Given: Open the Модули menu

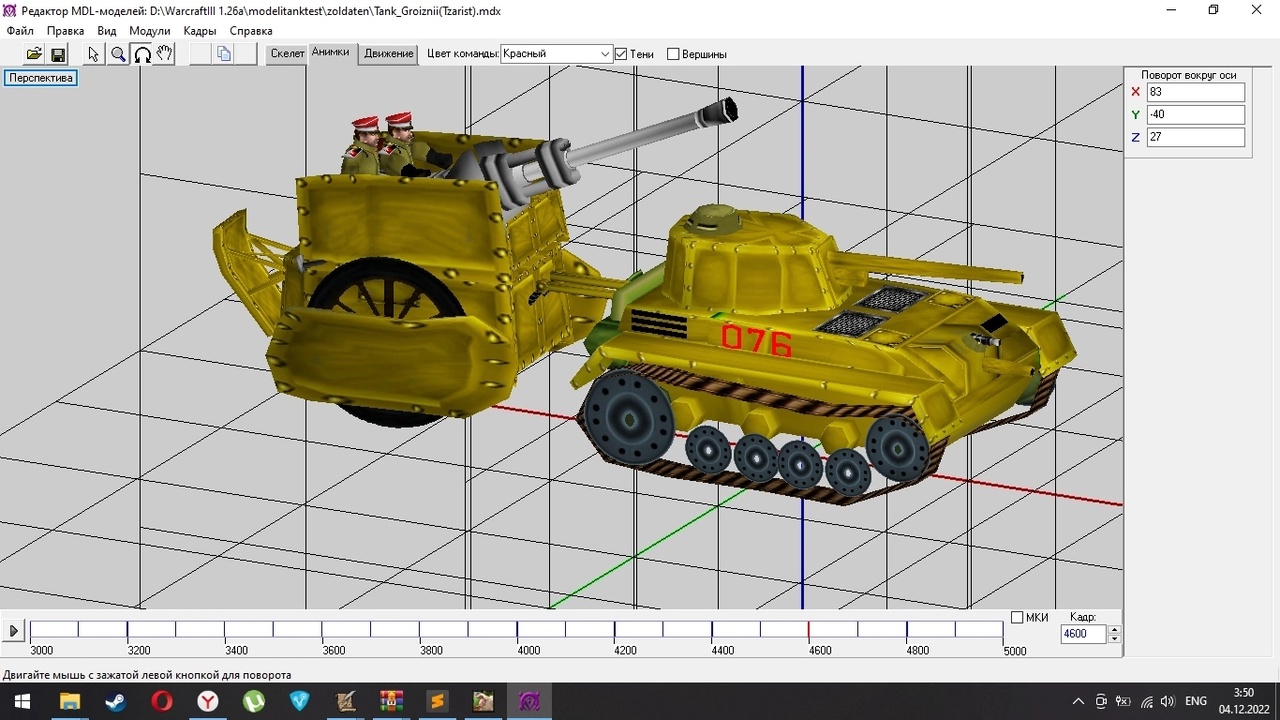Looking at the screenshot, I should (150, 31).
